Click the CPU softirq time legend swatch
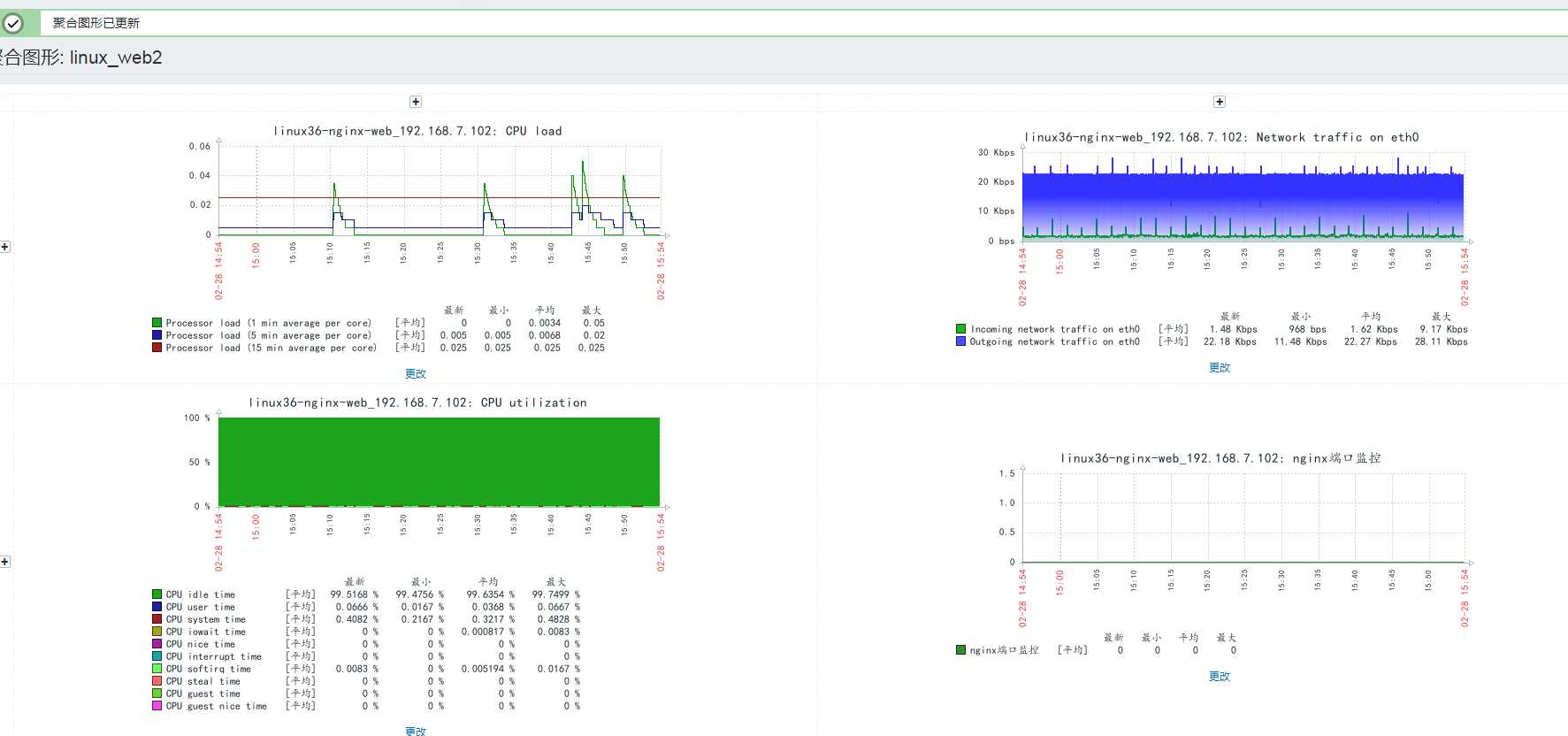This screenshot has width=1568, height=736. 157,669
